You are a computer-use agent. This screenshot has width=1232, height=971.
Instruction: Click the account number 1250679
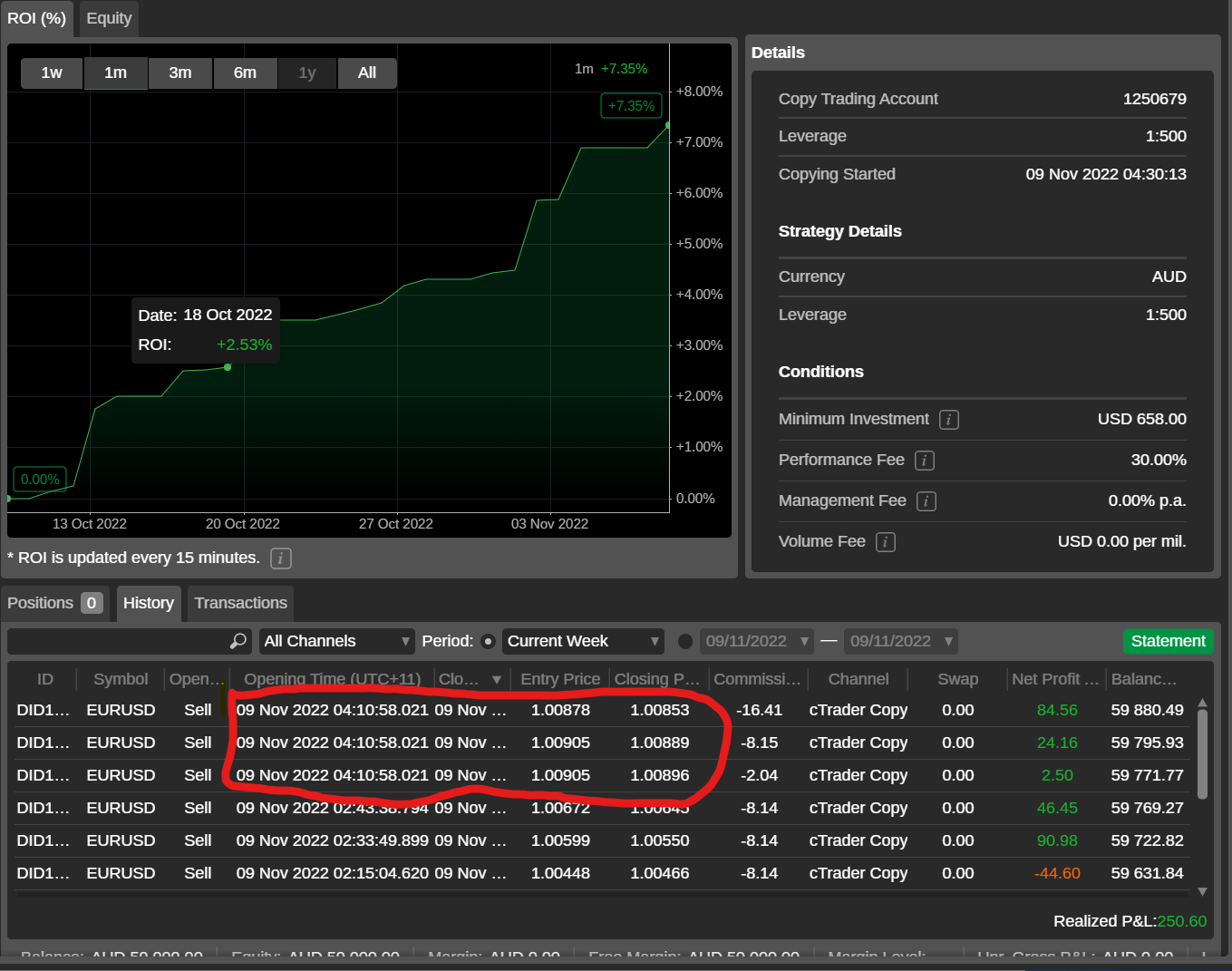tap(1154, 100)
